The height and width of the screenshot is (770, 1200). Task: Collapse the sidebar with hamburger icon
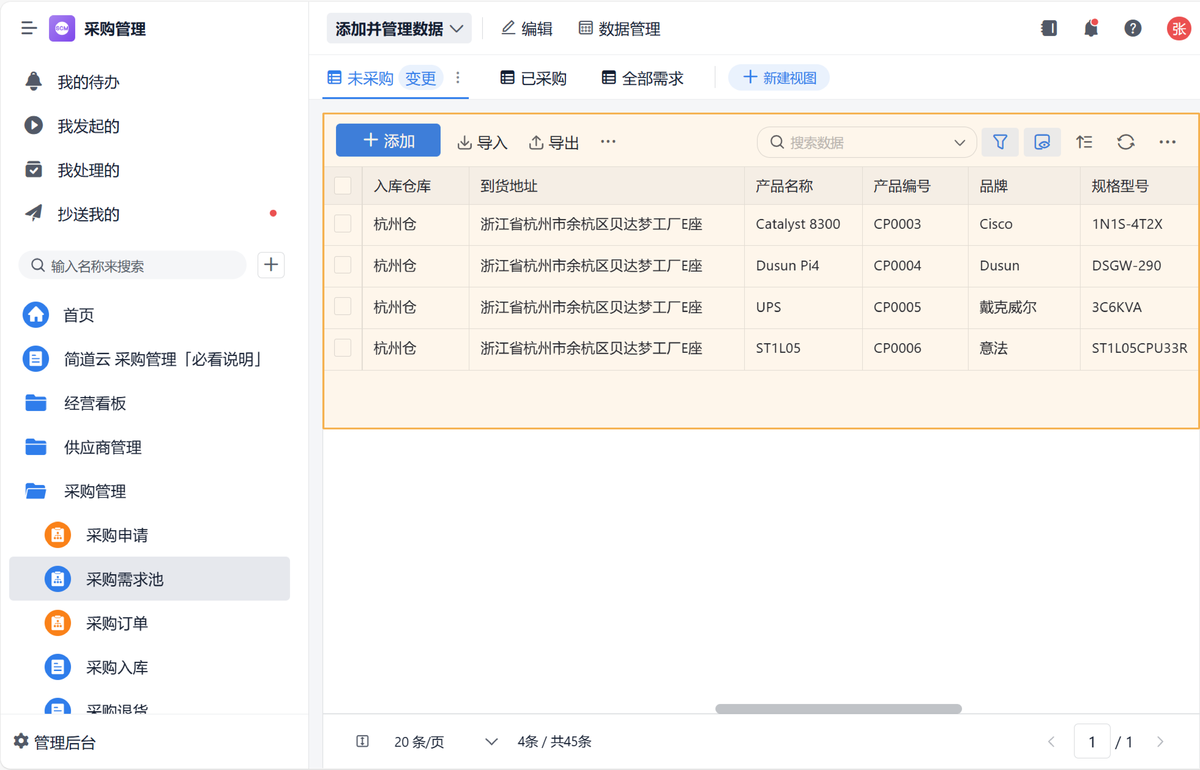pos(29,28)
